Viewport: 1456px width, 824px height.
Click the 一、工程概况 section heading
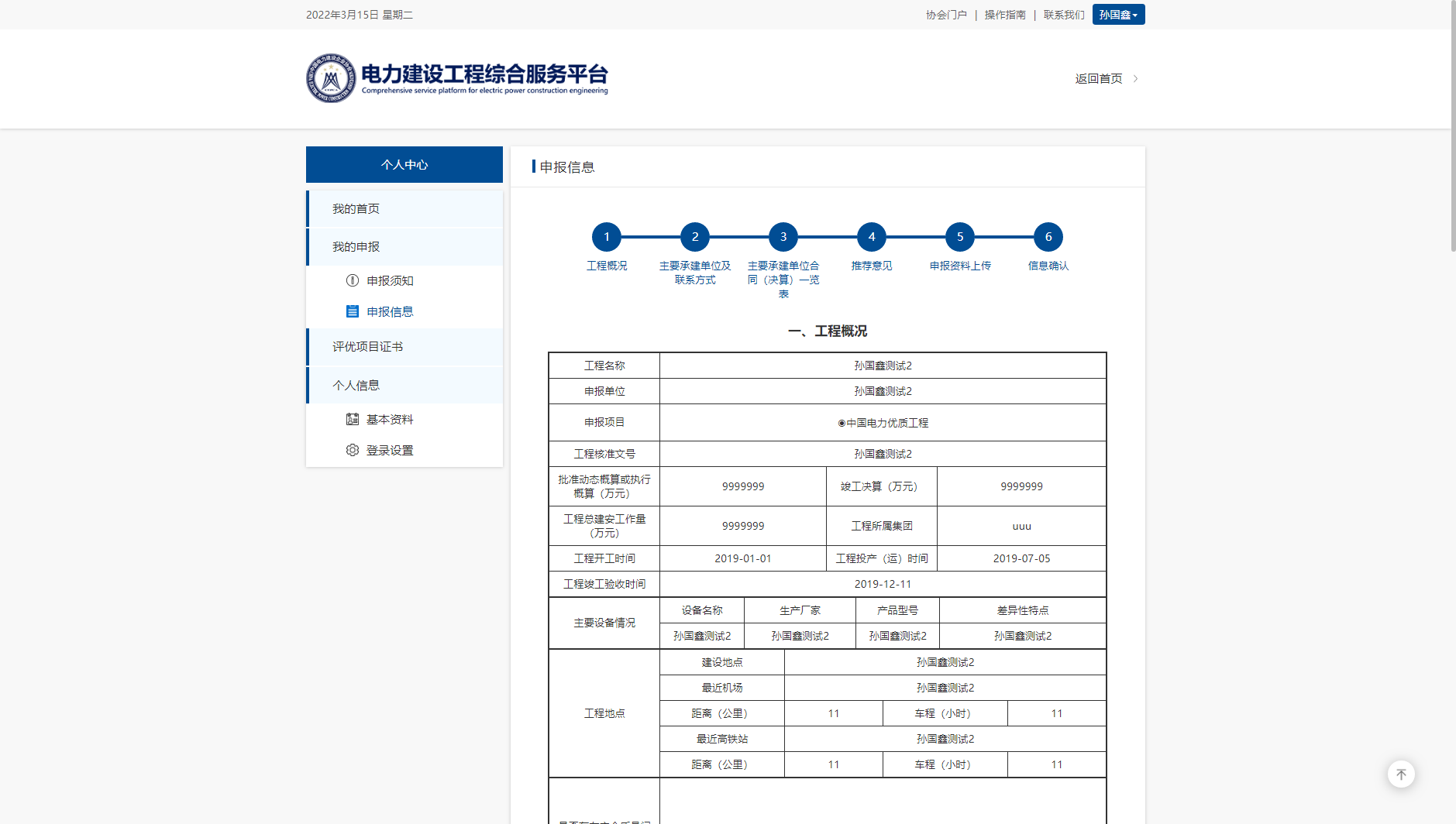pyautogui.click(x=828, y=331)
